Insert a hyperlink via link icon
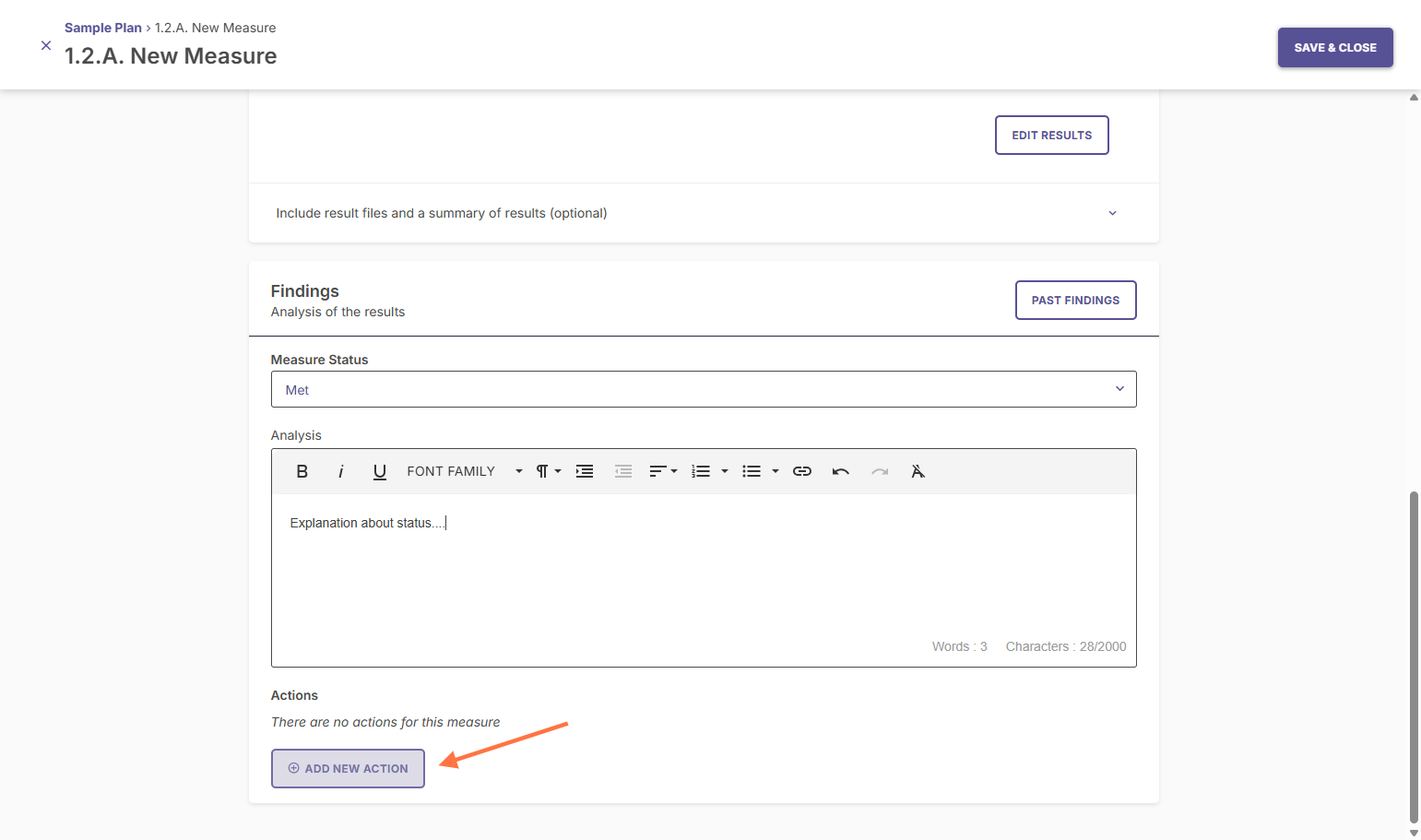The image size is (1421, 840). click(x=802, y=471)
